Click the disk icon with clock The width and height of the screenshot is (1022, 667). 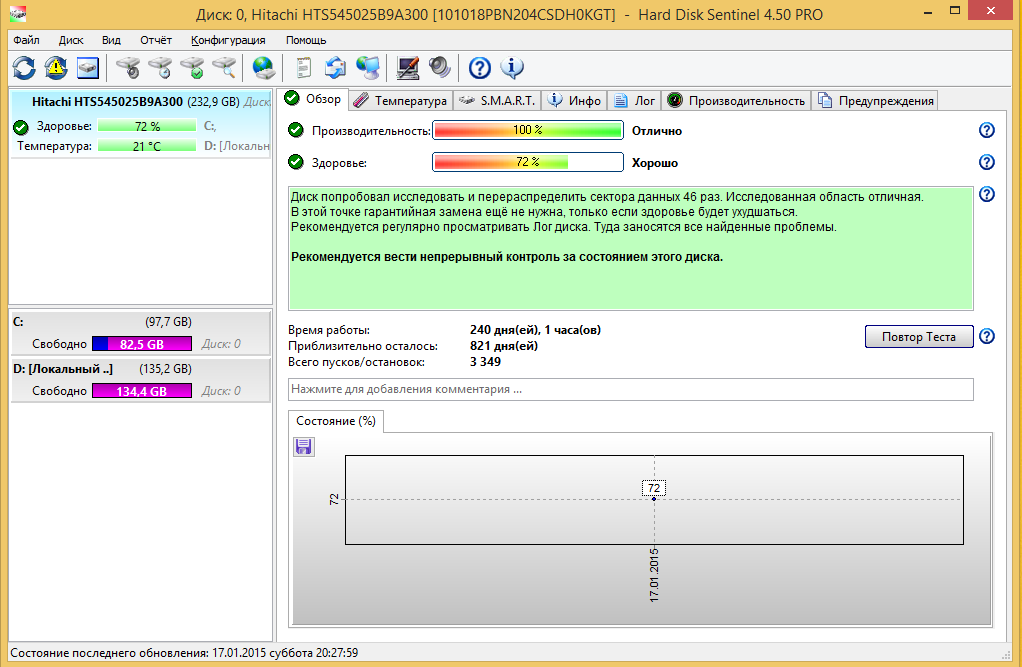point(160,68)
